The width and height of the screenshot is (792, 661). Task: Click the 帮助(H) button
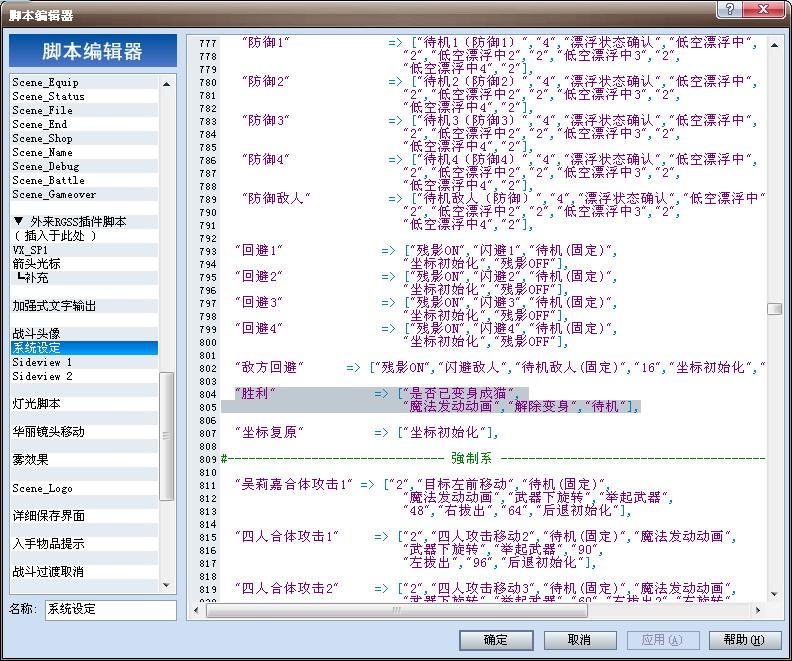pos(745,640)
